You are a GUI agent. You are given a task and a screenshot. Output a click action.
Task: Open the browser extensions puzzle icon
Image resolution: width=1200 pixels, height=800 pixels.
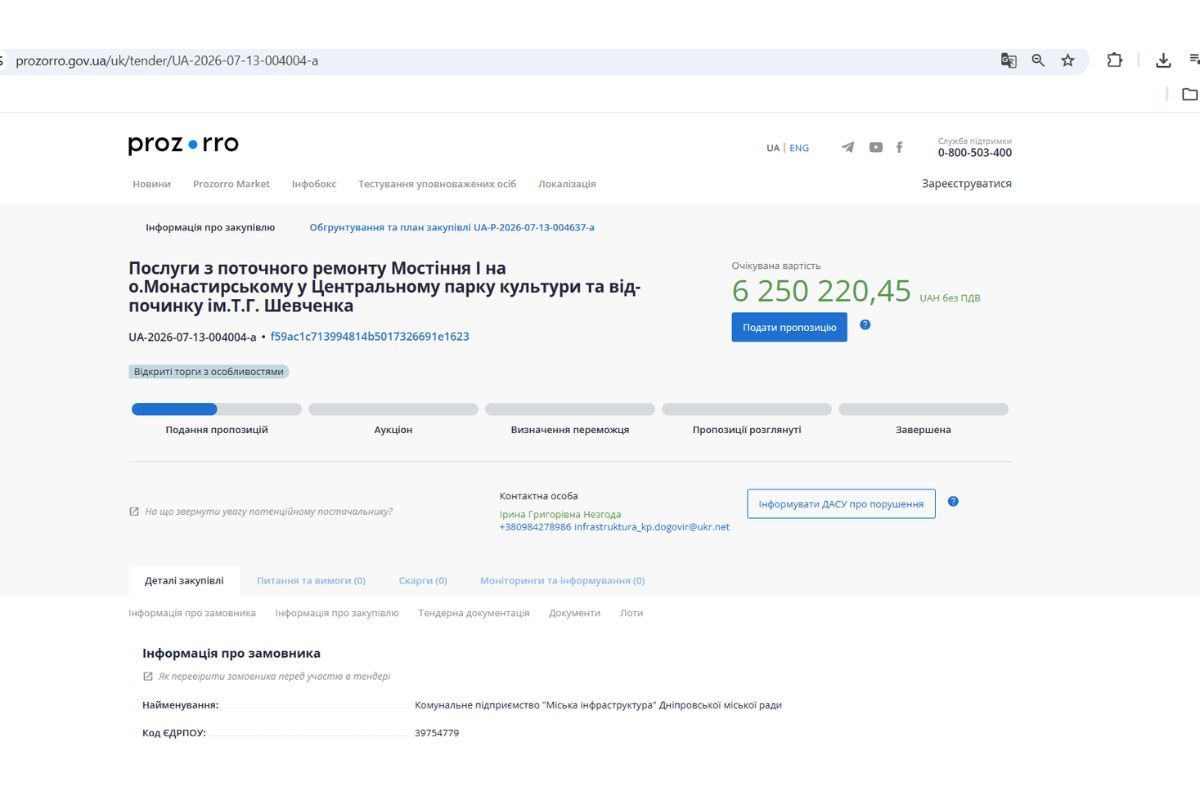click(1115, 61)
